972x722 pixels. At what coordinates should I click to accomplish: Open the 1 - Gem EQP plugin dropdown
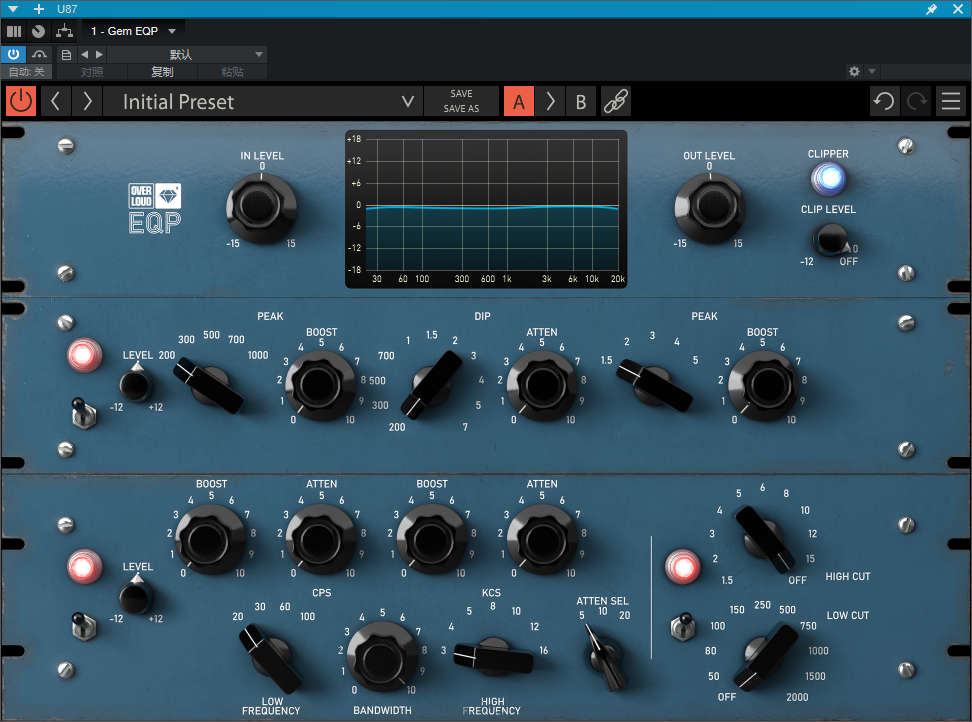point(133,31)
